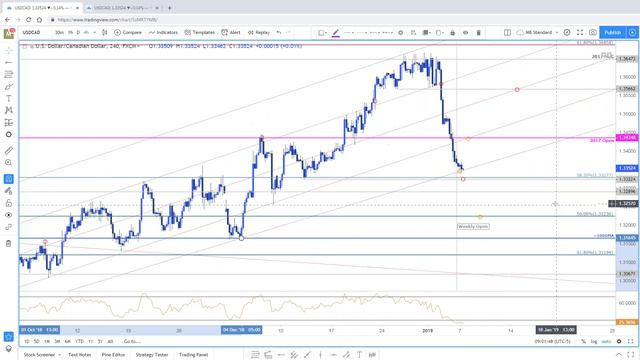Click the undo arrow
Image resolution: width=640 pixels, height=360 pixels.
pos(279,32)
